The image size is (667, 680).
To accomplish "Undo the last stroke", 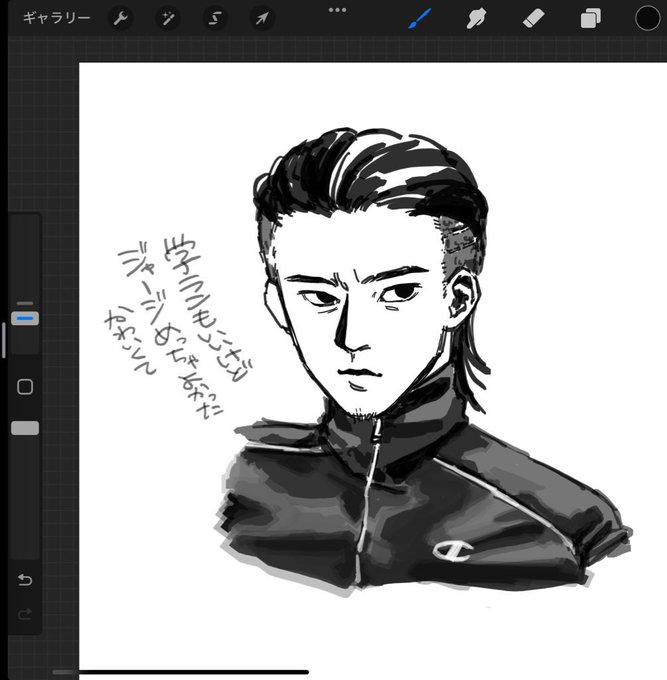I will click(x=25, y=580).
